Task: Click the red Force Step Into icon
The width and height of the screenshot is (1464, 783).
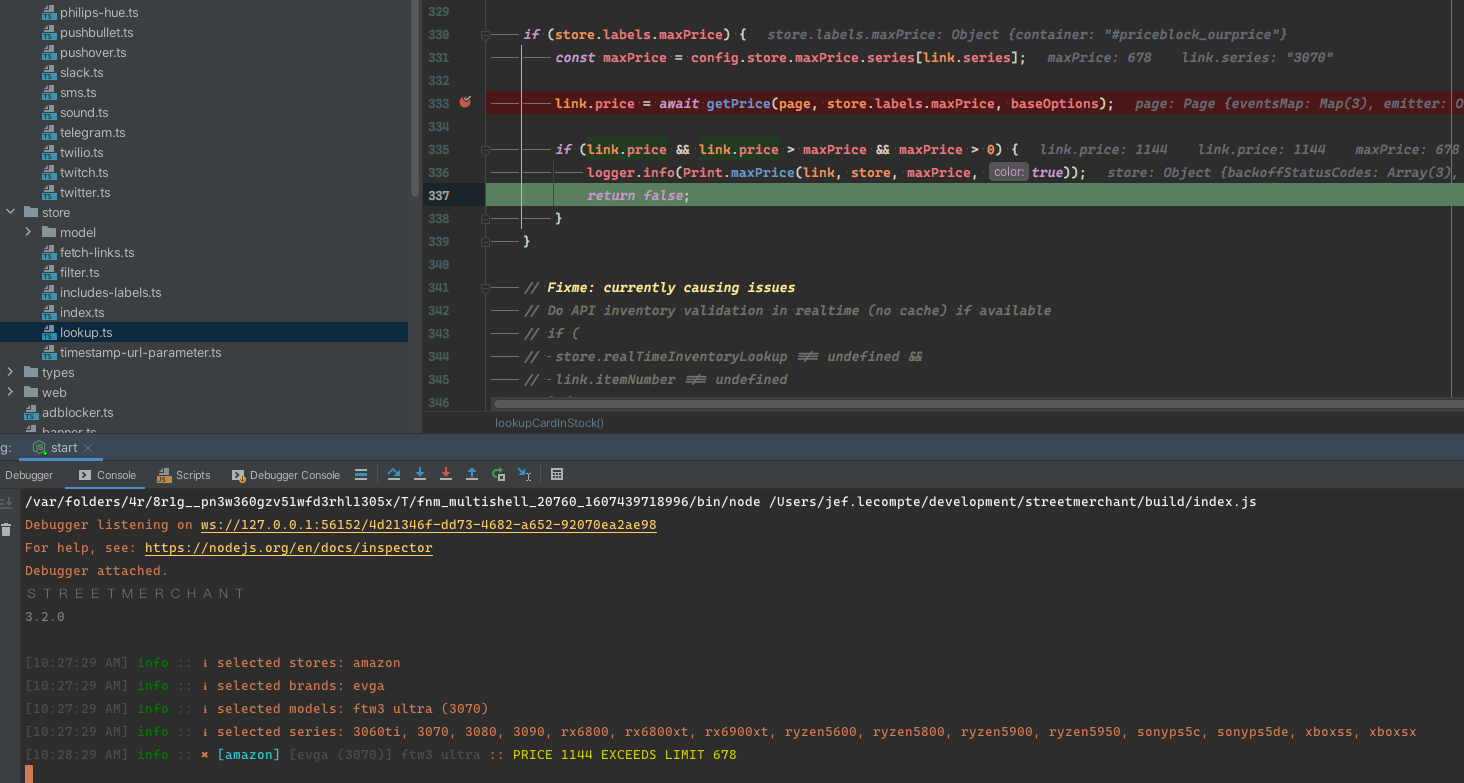Action: click(x=446, y=475)
